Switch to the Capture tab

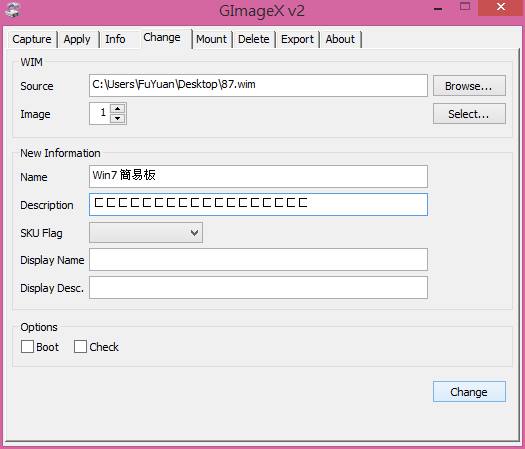(x=32, y=39)
